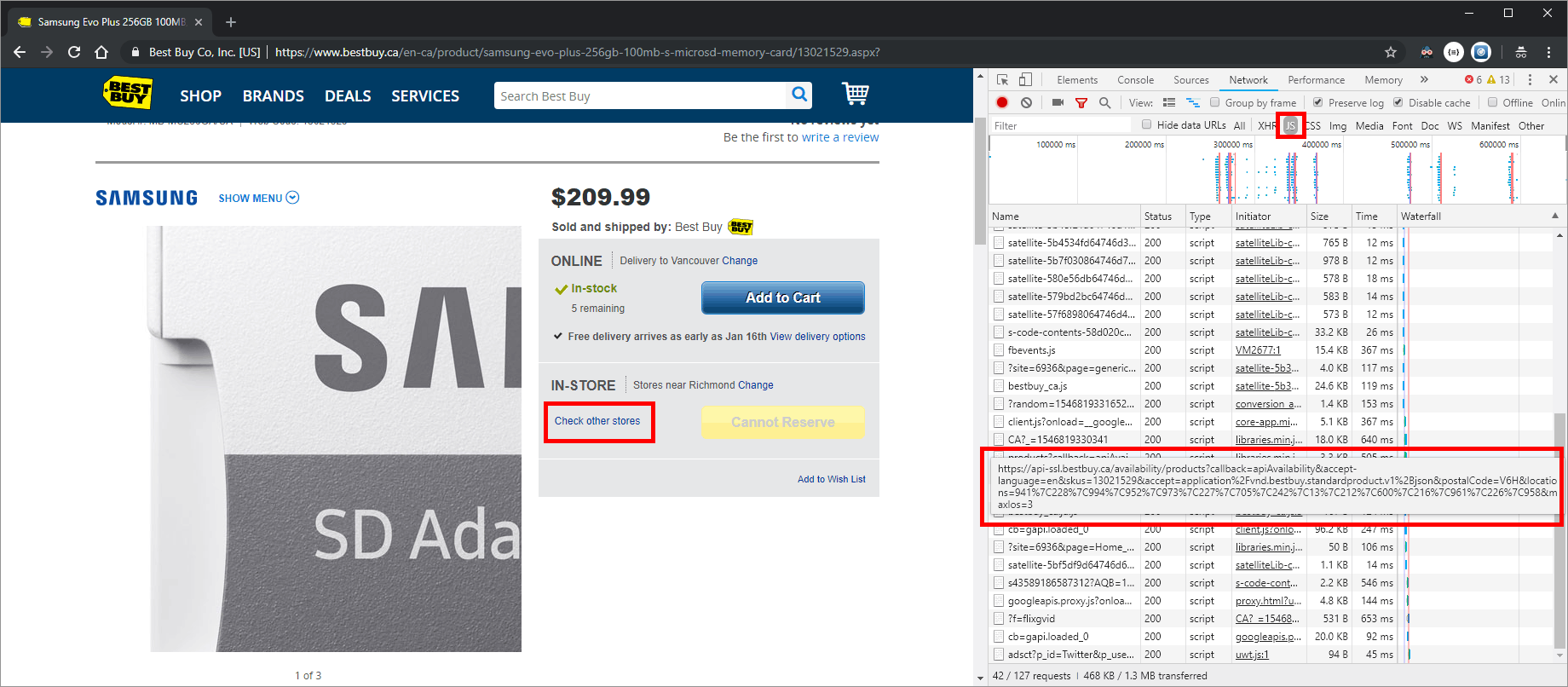This screenshot has width=1568, height=687.
Task: Sort by the Waterfall column arrow
Action: tap(1555, 216)
